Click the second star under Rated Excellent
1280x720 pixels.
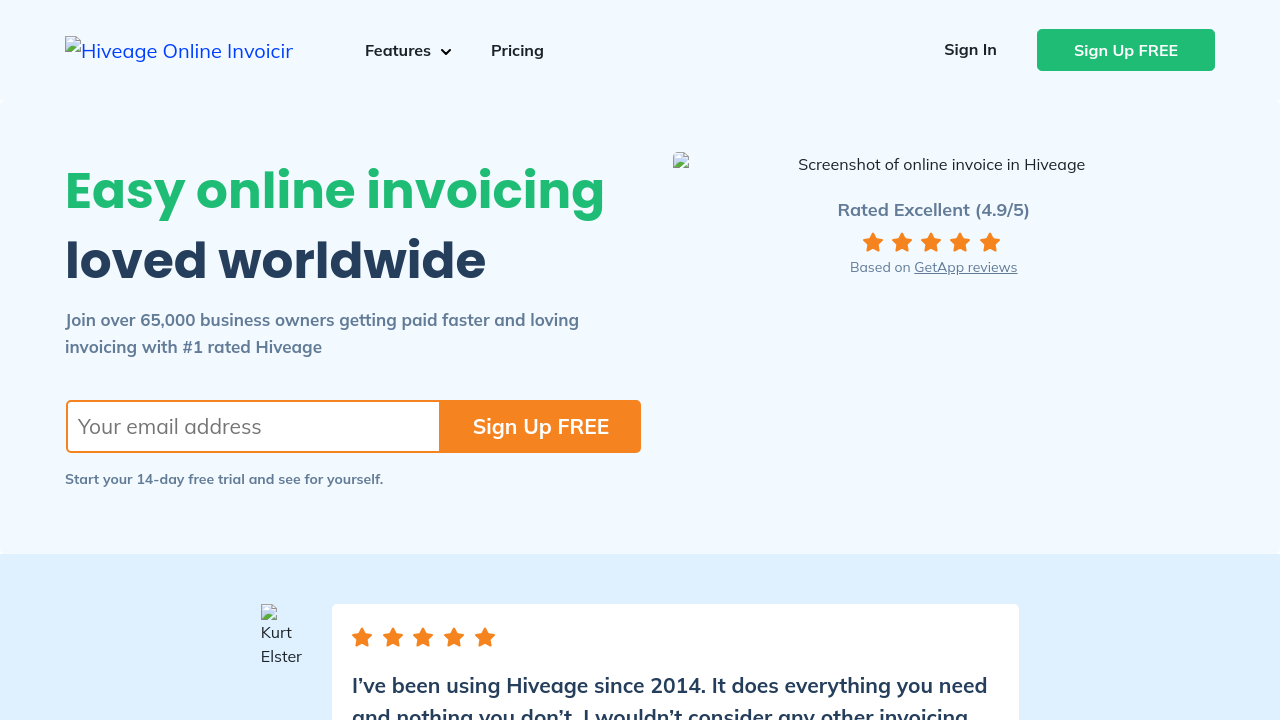902,242
